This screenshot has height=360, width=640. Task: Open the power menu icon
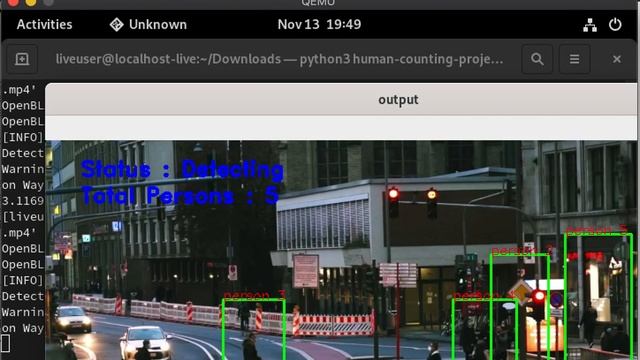pos(615,24)
